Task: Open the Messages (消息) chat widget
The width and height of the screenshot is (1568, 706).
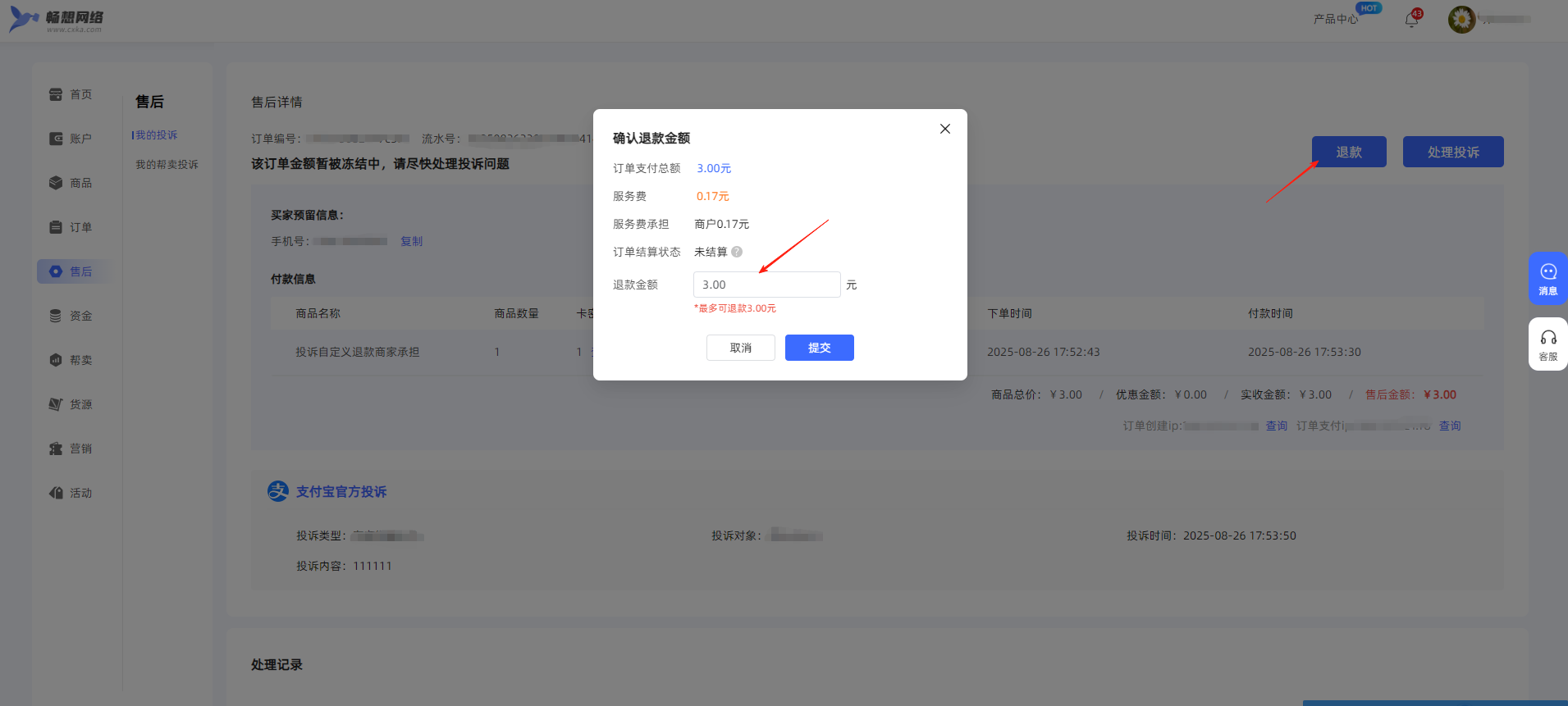Action: [1547, 278]
